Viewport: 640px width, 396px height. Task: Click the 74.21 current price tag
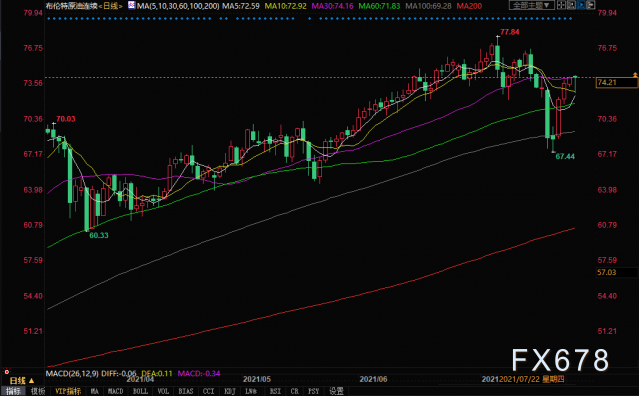click(x=616, y=82)
